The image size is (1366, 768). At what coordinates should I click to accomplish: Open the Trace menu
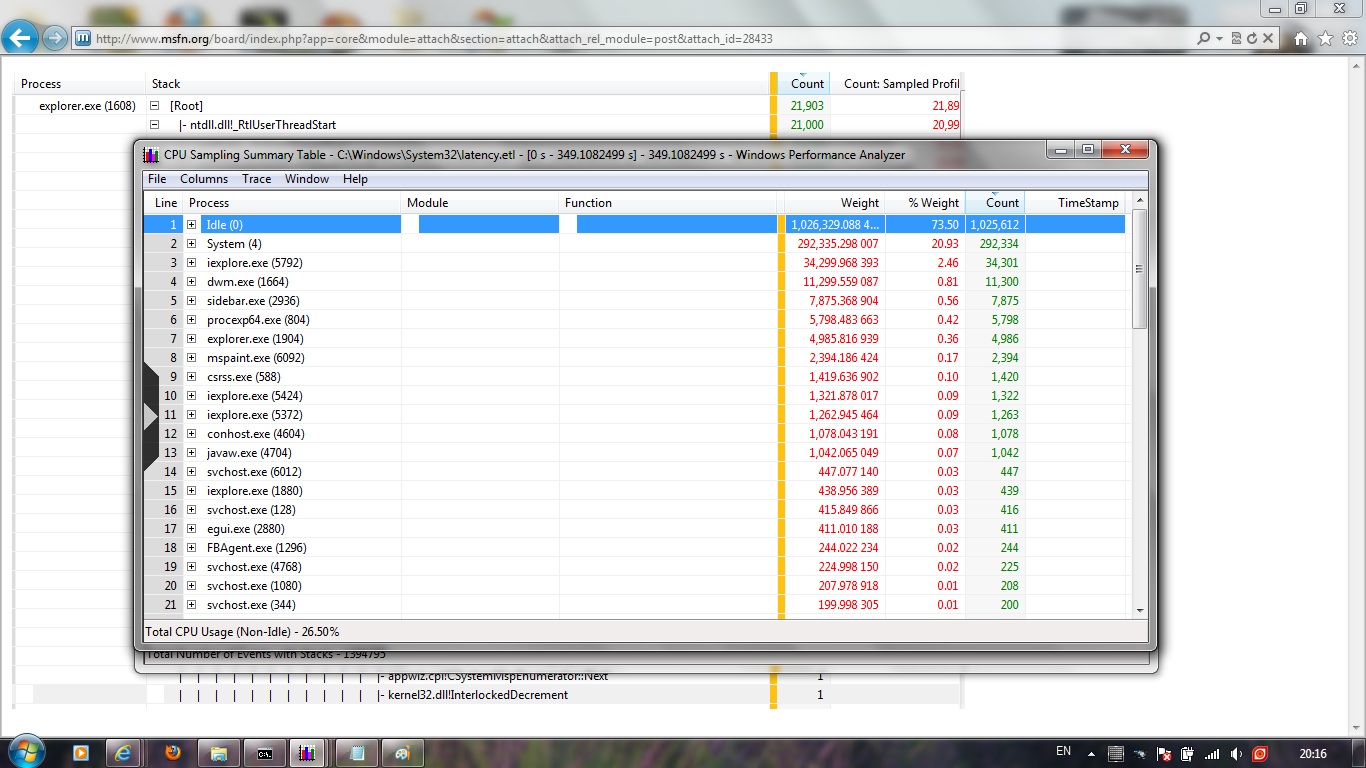tap(256, 179)
